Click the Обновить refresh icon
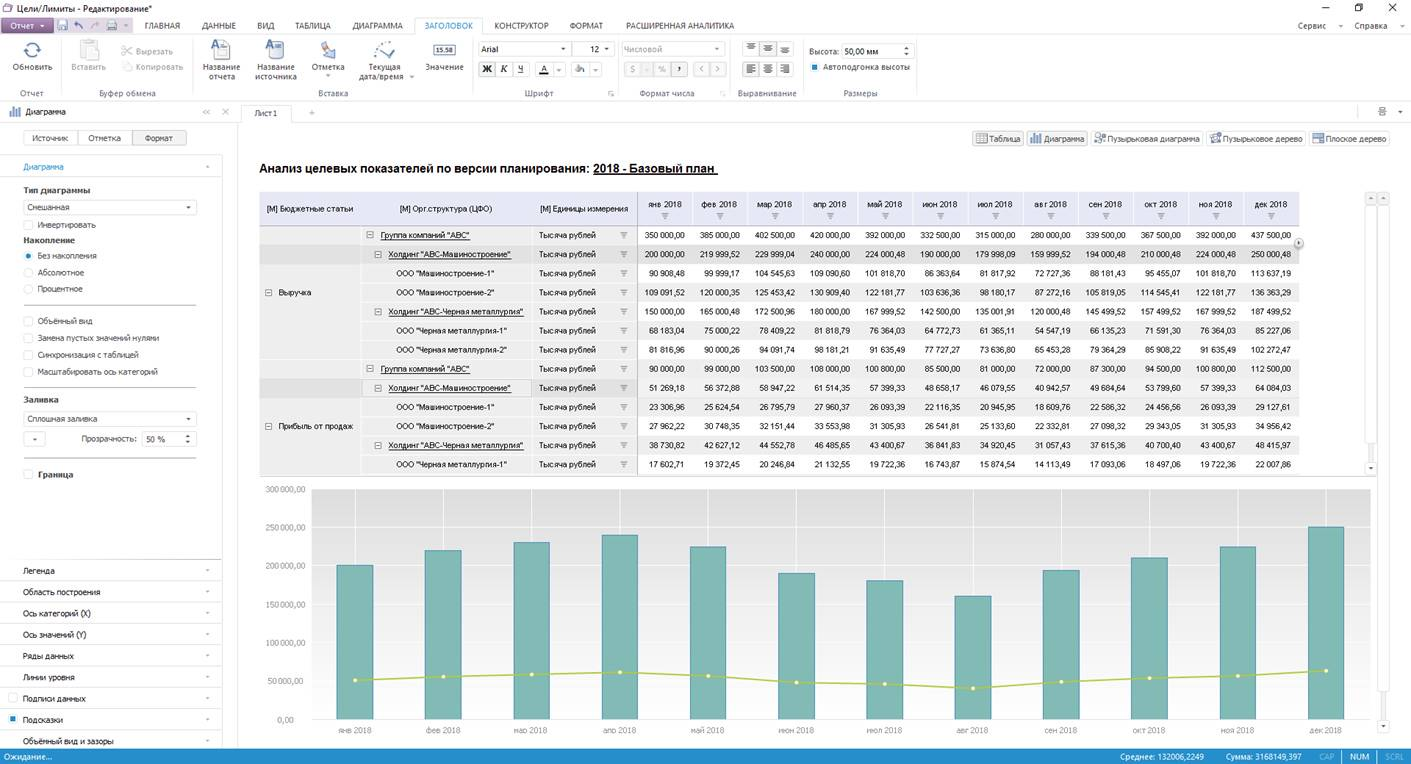This screenshot has height=764, width=1411. click(x=32, y=51)
